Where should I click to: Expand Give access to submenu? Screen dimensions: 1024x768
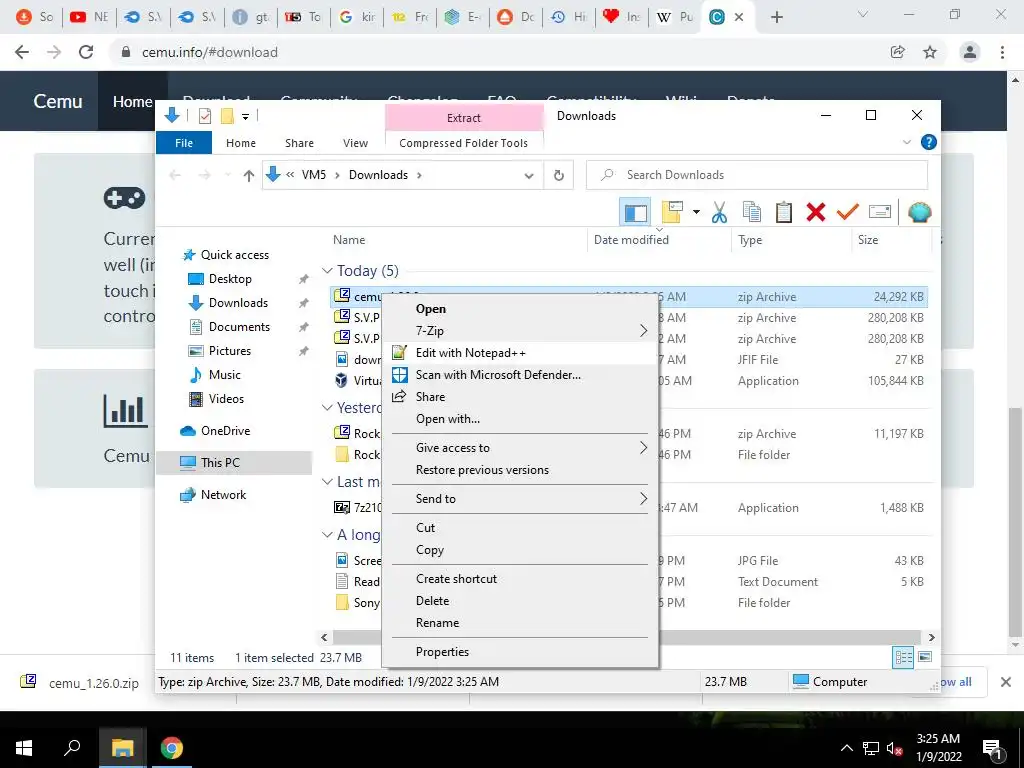520,447
